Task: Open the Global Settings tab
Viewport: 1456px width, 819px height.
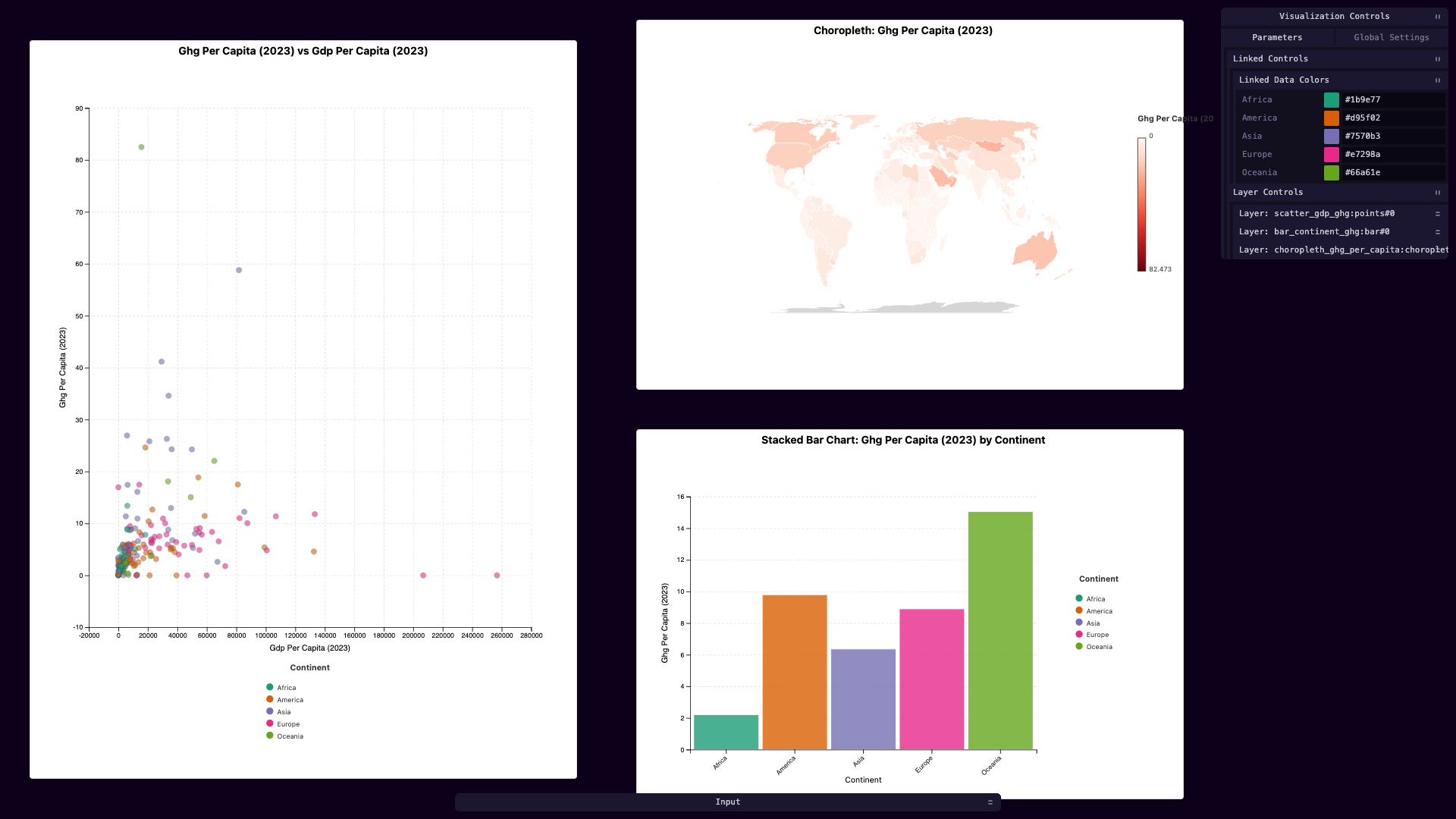Action: click(x=1392, y=37)
